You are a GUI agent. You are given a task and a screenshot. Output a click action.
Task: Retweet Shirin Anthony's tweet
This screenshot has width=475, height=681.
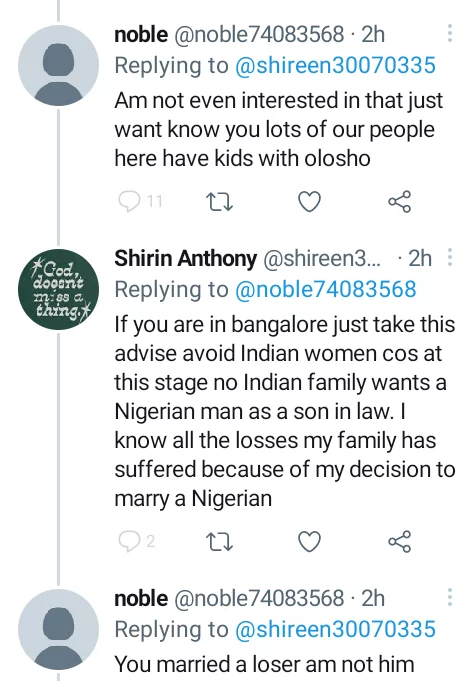coord(220,542)
